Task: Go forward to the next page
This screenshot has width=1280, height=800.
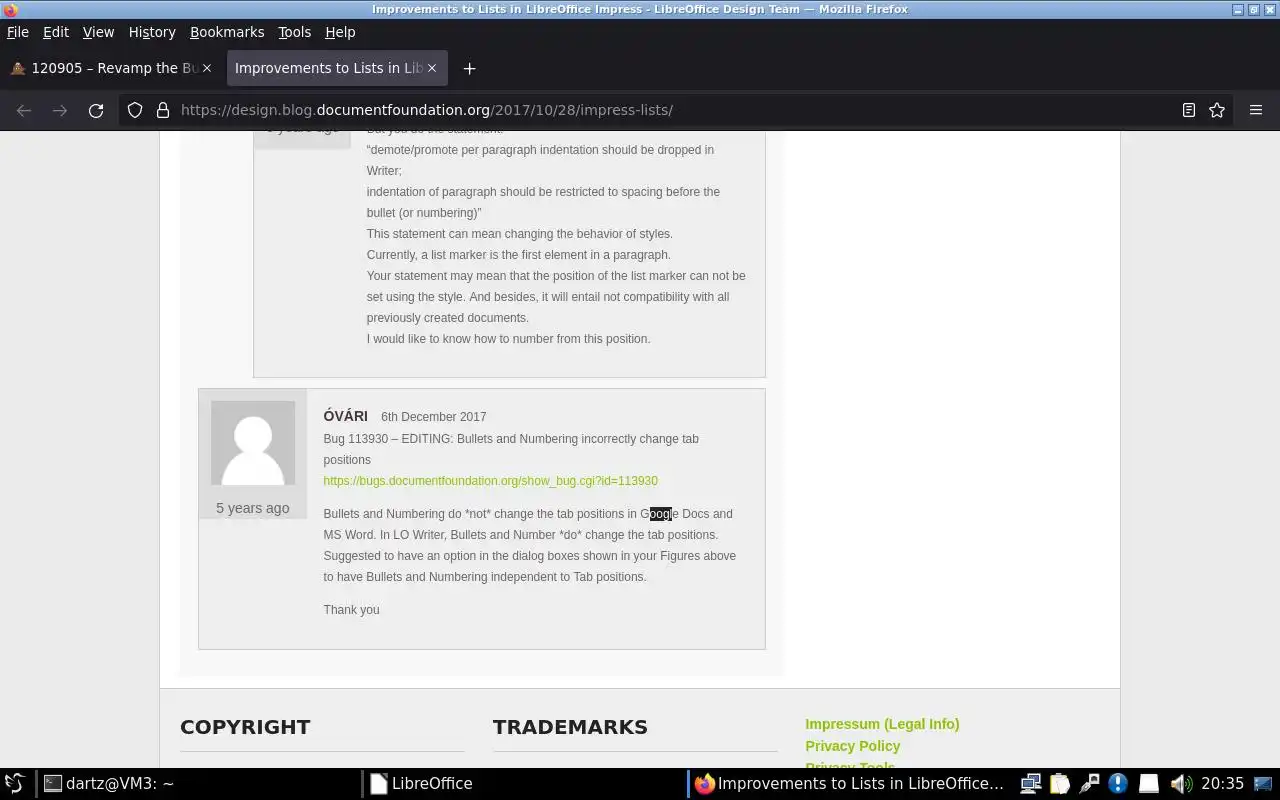Action: (x=60, y=110)
